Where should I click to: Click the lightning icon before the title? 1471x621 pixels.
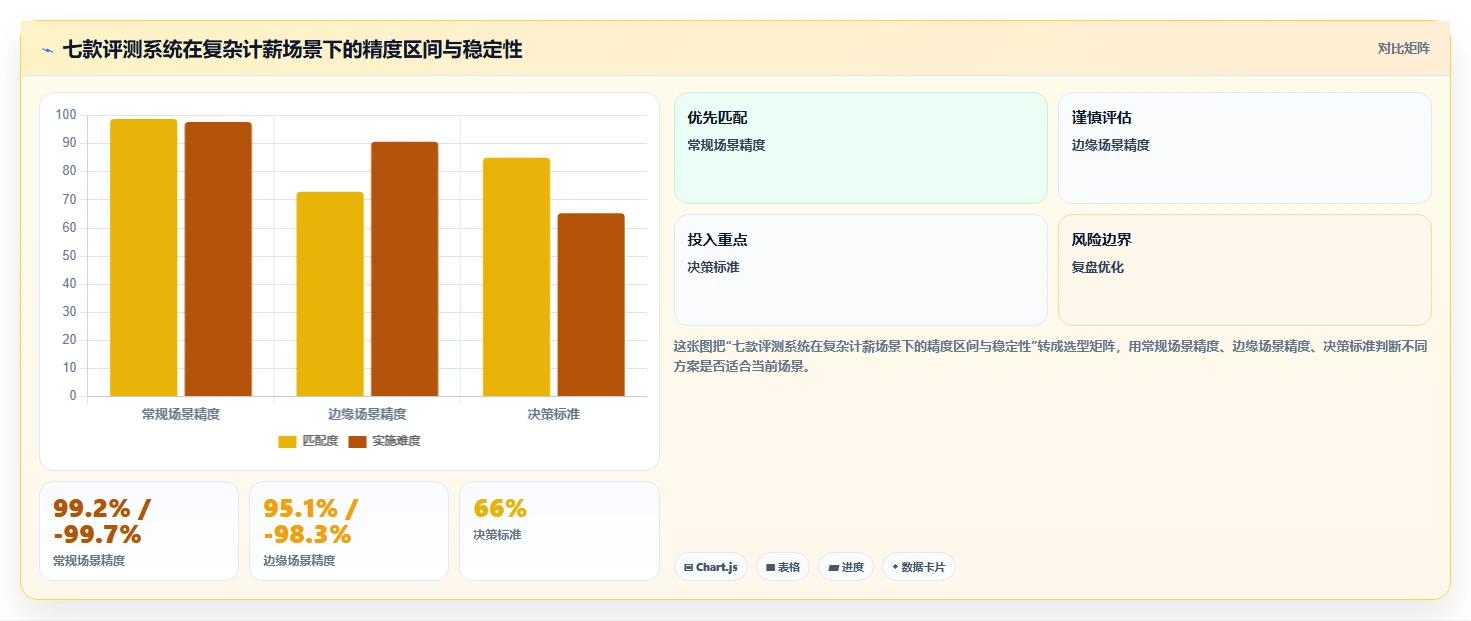[47, 50]
